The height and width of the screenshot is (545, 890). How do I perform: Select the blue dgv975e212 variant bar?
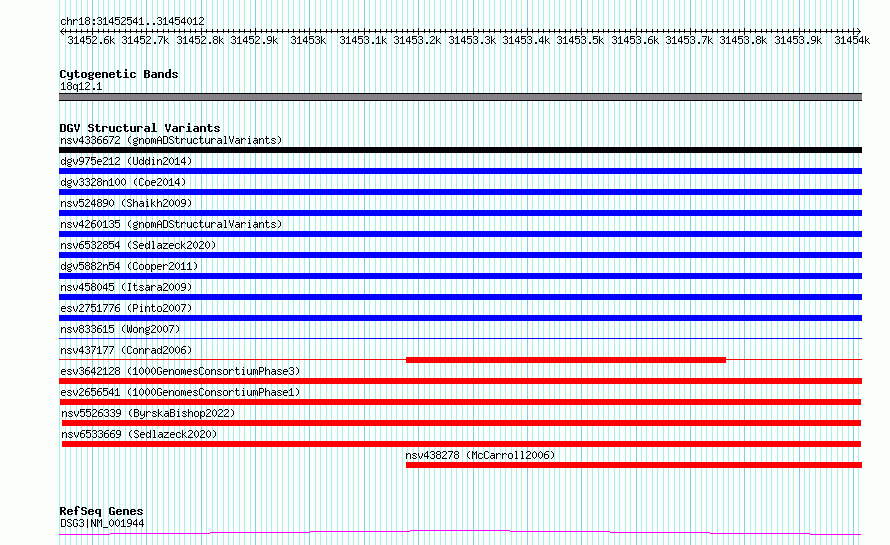(x=460, y=171)
